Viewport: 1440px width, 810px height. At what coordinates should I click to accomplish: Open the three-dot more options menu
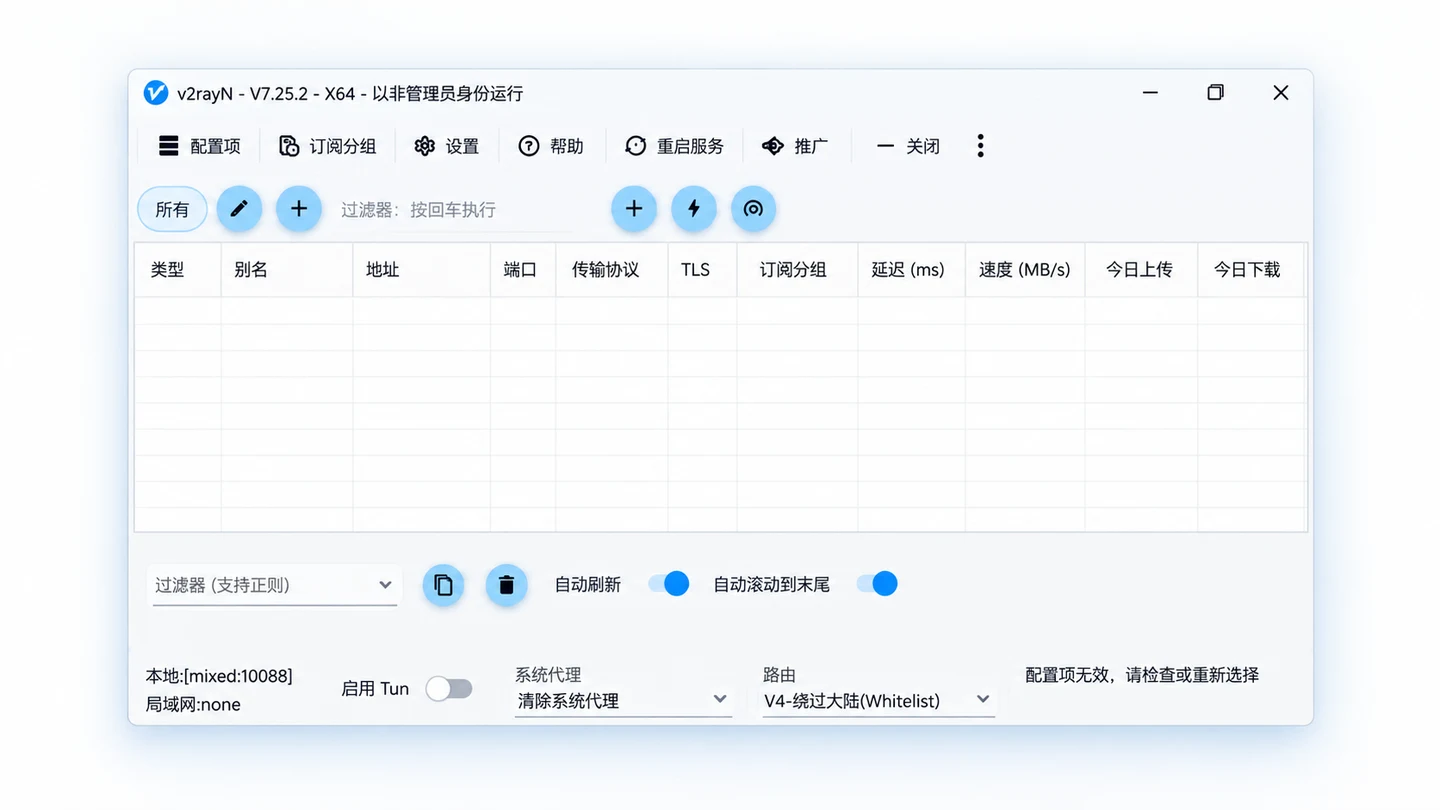pyautogui.click(x=980, y=146)
